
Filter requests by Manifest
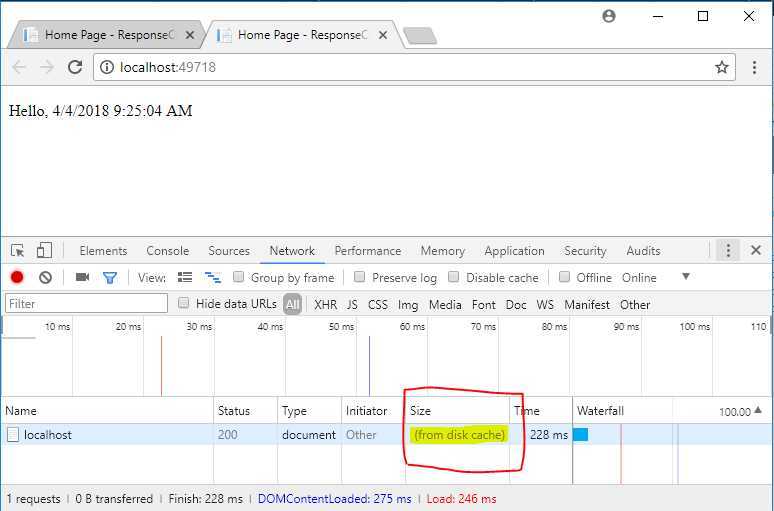pyautogui.click(x=587, y=305)
